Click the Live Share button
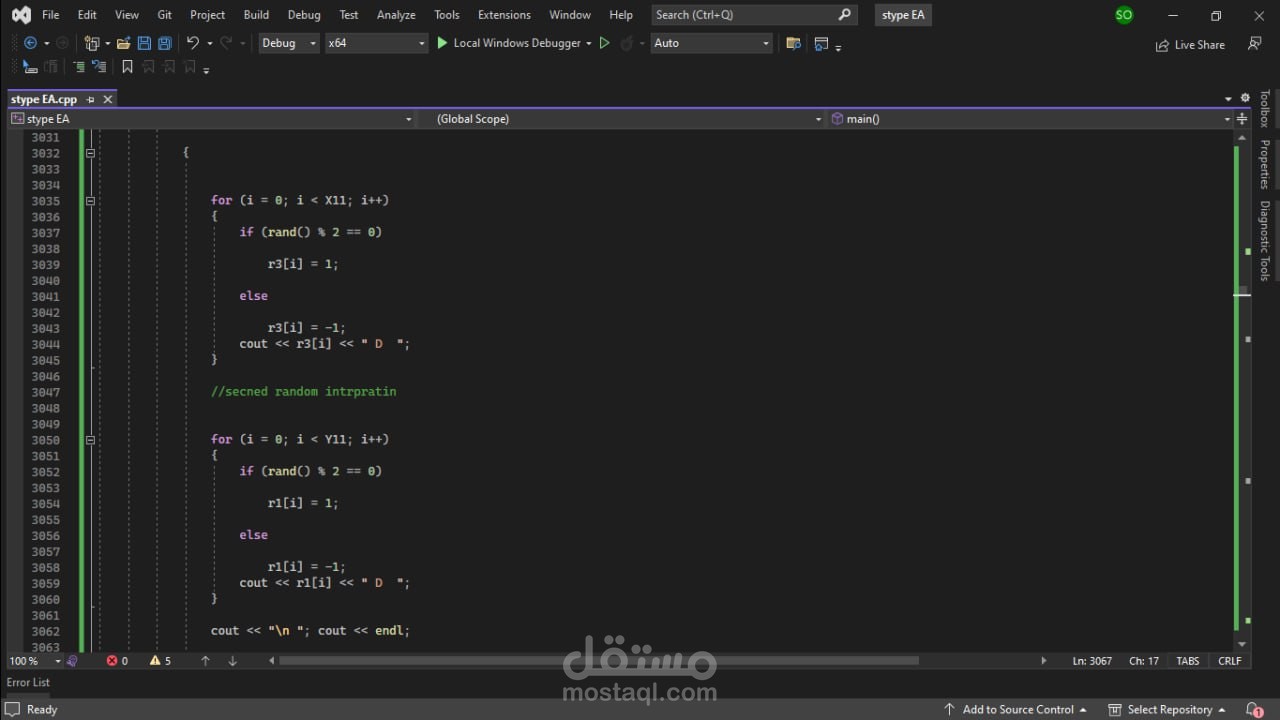The height and width of the screenshot is (720, 1280). tap(1190, 44)
